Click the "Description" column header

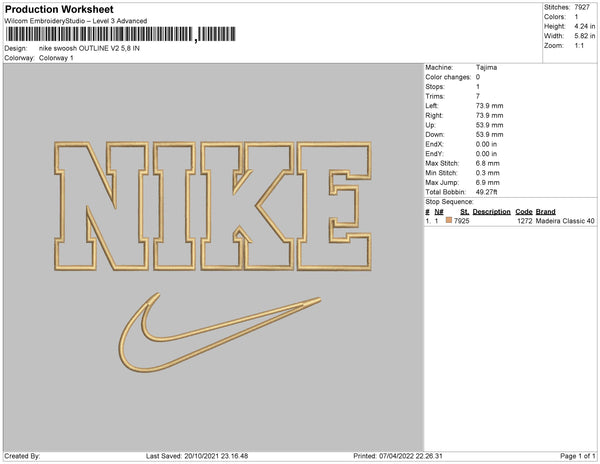491,212
